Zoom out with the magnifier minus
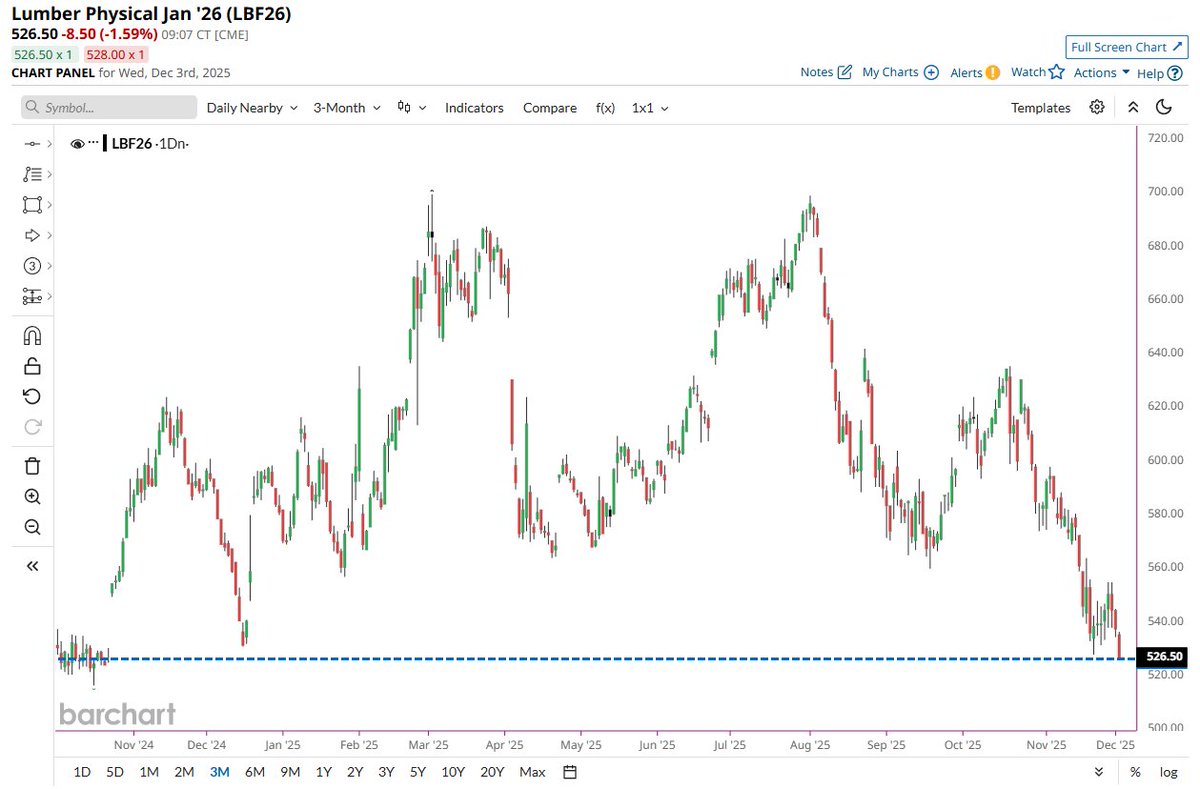 click(32, 527)
